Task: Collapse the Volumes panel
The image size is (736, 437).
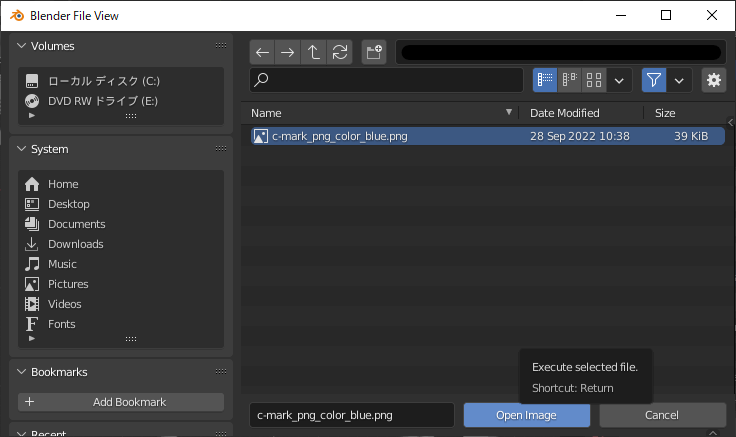Action: coord(22,46)
